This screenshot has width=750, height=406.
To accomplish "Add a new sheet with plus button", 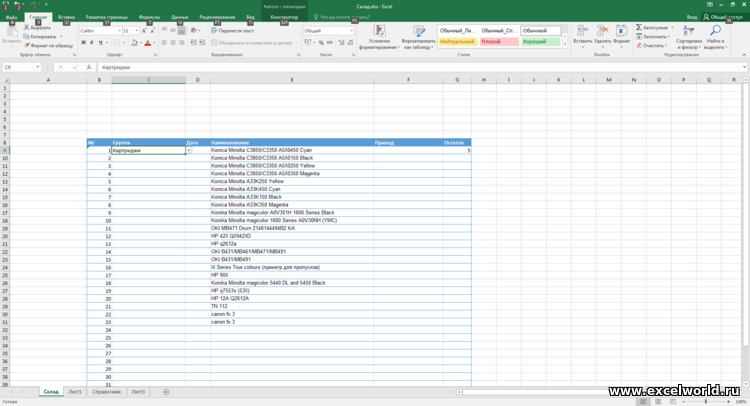I will [x=165, y=392].
